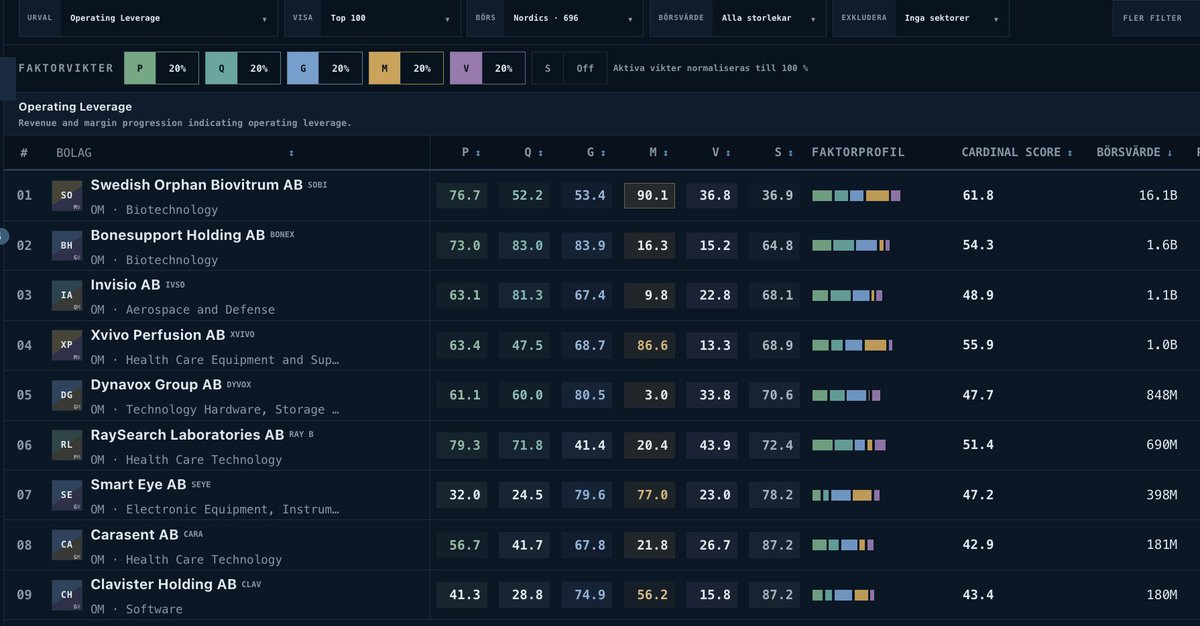This screenshot has height=626, width=1200.
Task: Open Xvivo Perfusion AB company
Action: [158, 335]
